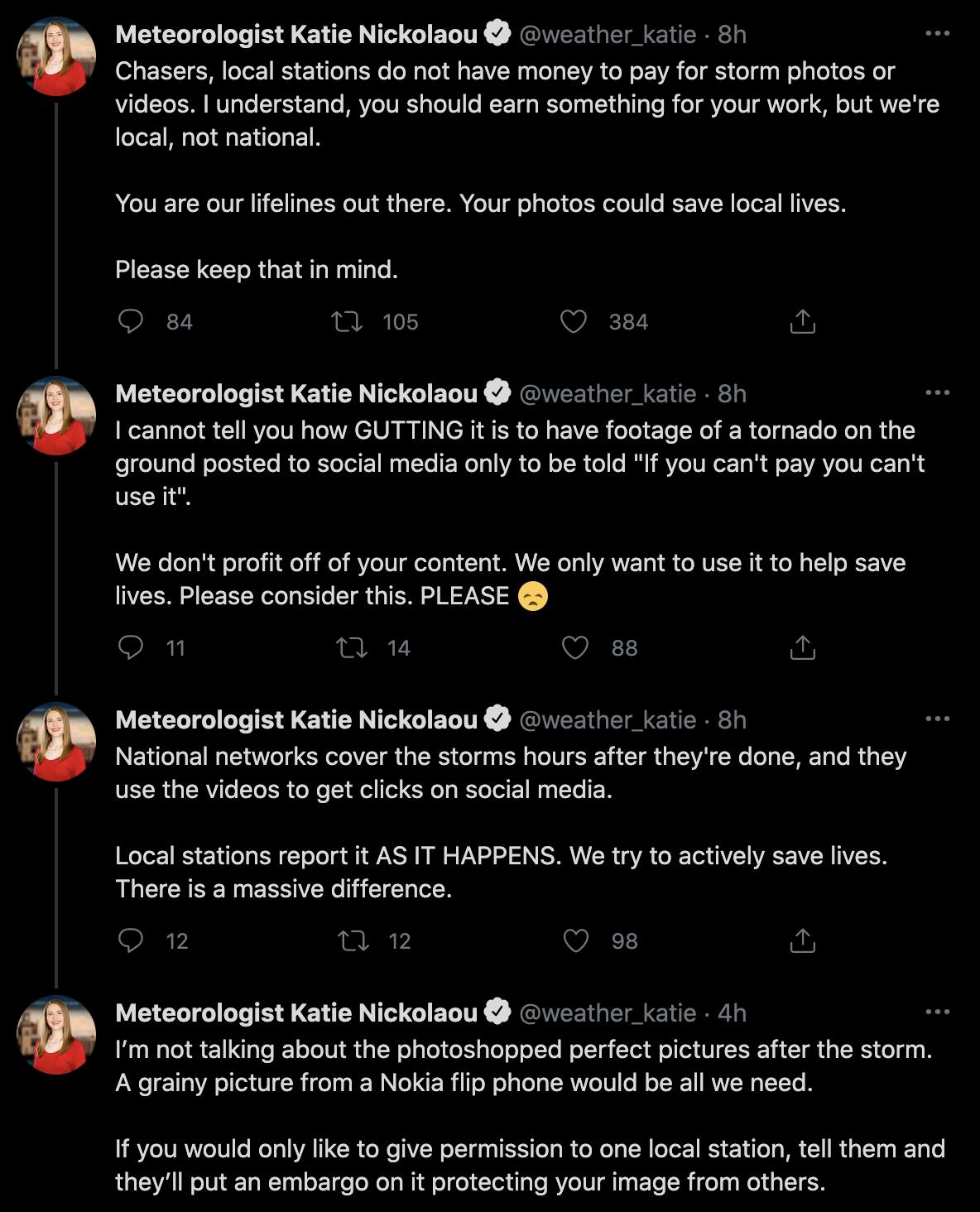The height and width of the screenshot is (1212, 980).
Task: Share the tweet about tornado footage
Action: [802, 647]
